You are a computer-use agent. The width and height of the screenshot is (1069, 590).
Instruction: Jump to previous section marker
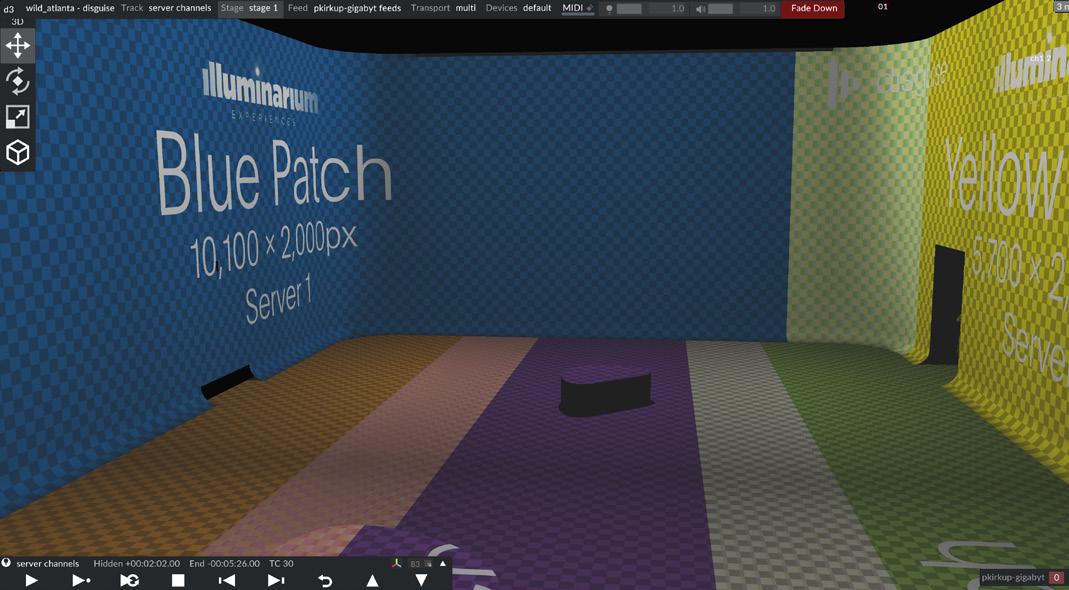[x=226, y=580]
